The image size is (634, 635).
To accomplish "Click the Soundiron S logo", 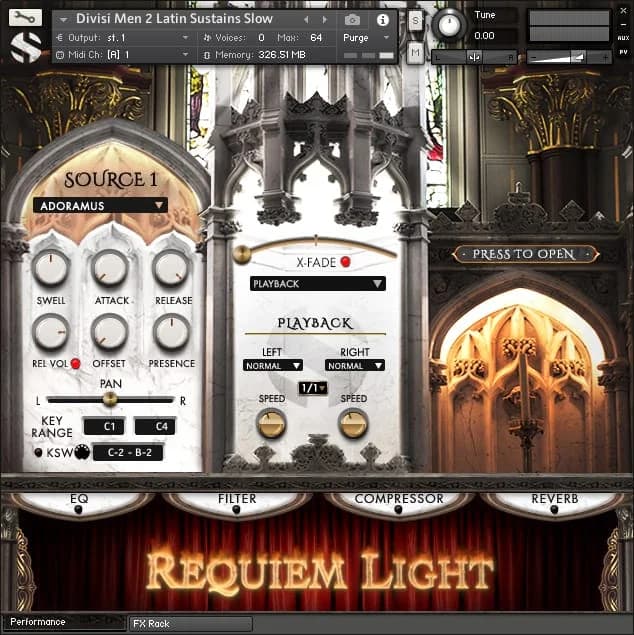I will tap(26, 47).
